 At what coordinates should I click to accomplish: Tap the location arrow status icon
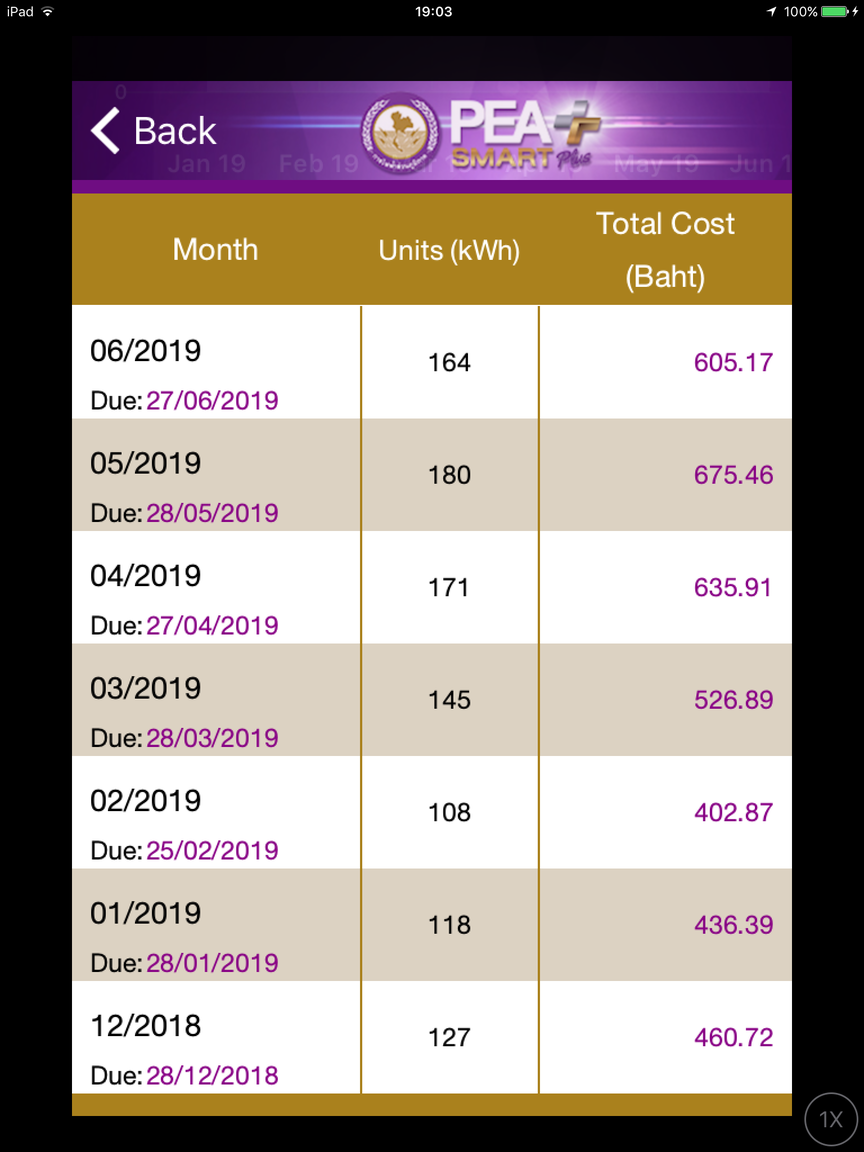771,12
